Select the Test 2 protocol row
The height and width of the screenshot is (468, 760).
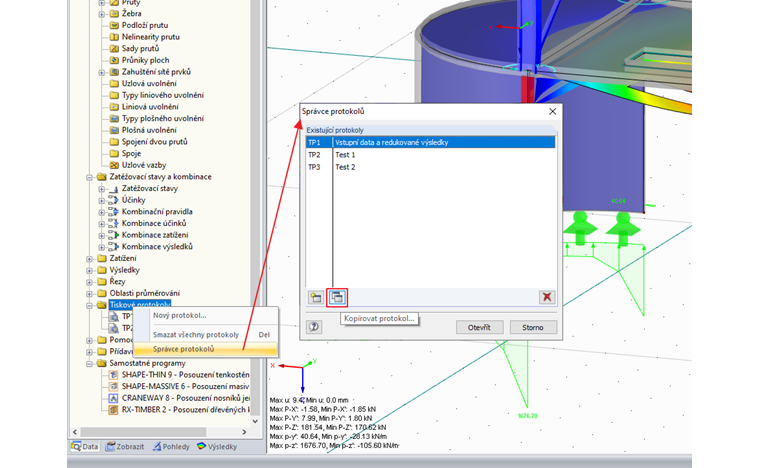pyautogui.click(x=430, y=167)
